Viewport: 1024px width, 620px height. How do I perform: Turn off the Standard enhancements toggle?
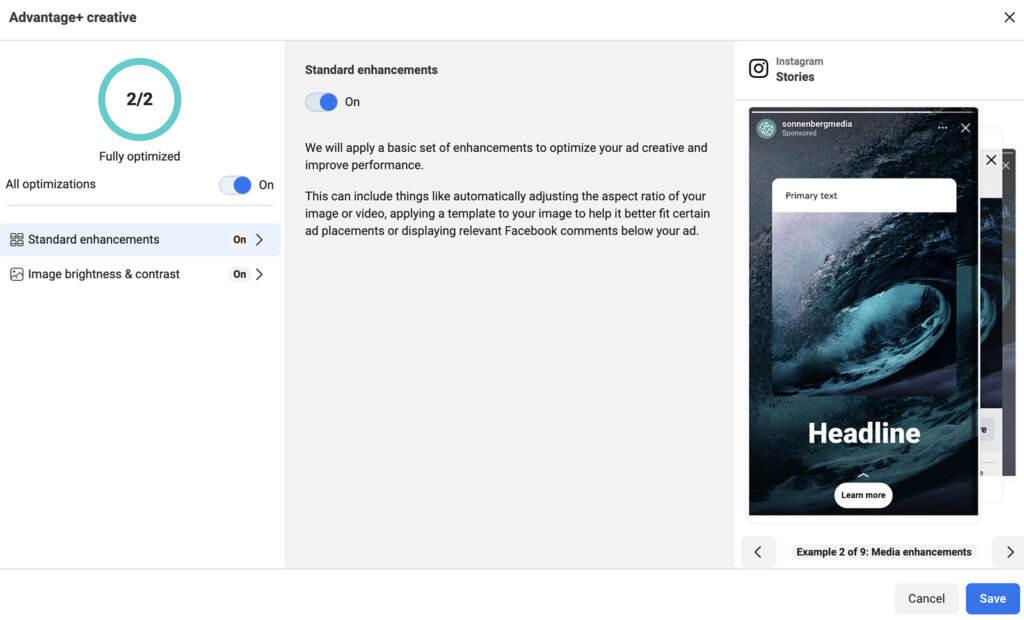[x=321, y=102]
